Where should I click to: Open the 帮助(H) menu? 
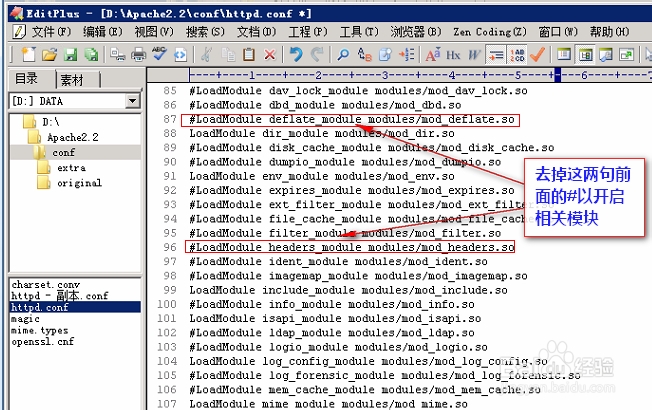pyautogui.click(x=610, y=32)
